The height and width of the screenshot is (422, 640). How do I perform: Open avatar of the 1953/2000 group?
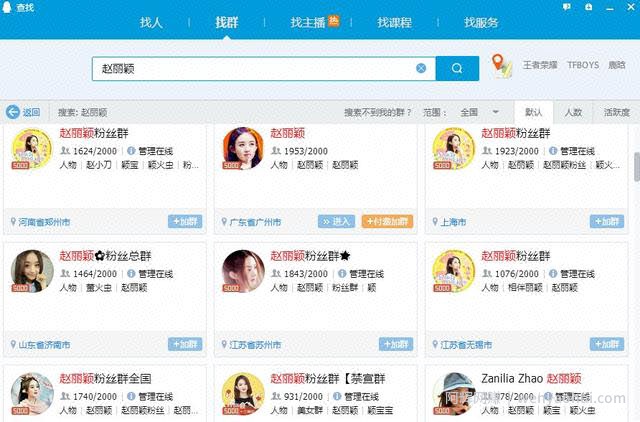243,148
